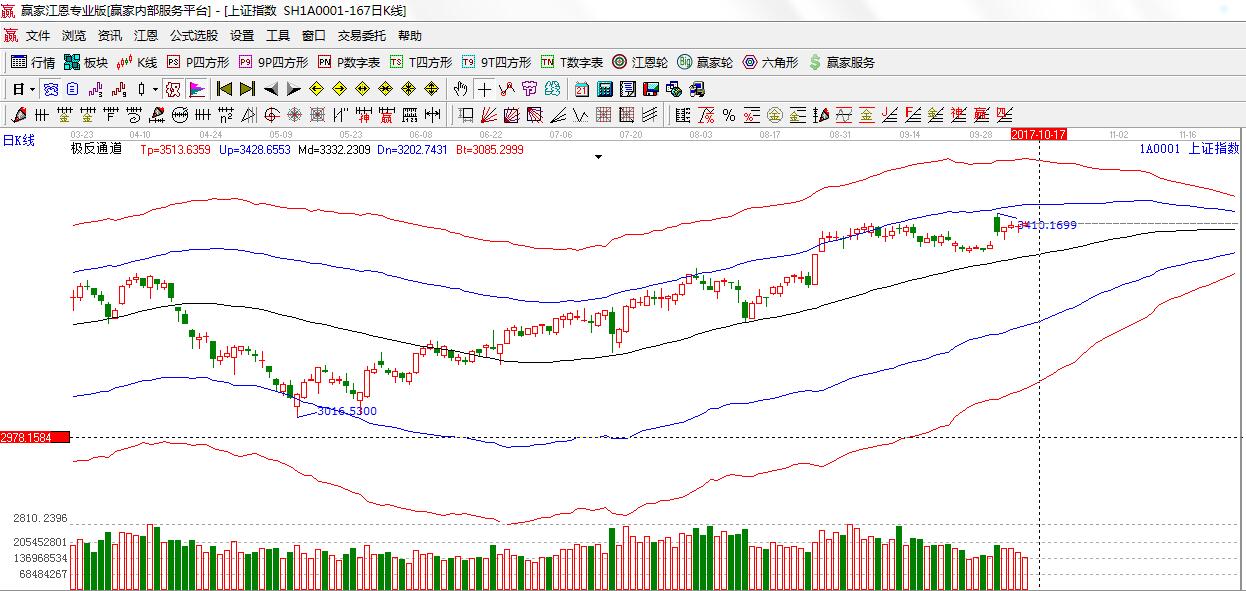The image size is (1246, 591).
Task: Select the 2017-10-17 date marker
Action: [x=1039, y=133]
